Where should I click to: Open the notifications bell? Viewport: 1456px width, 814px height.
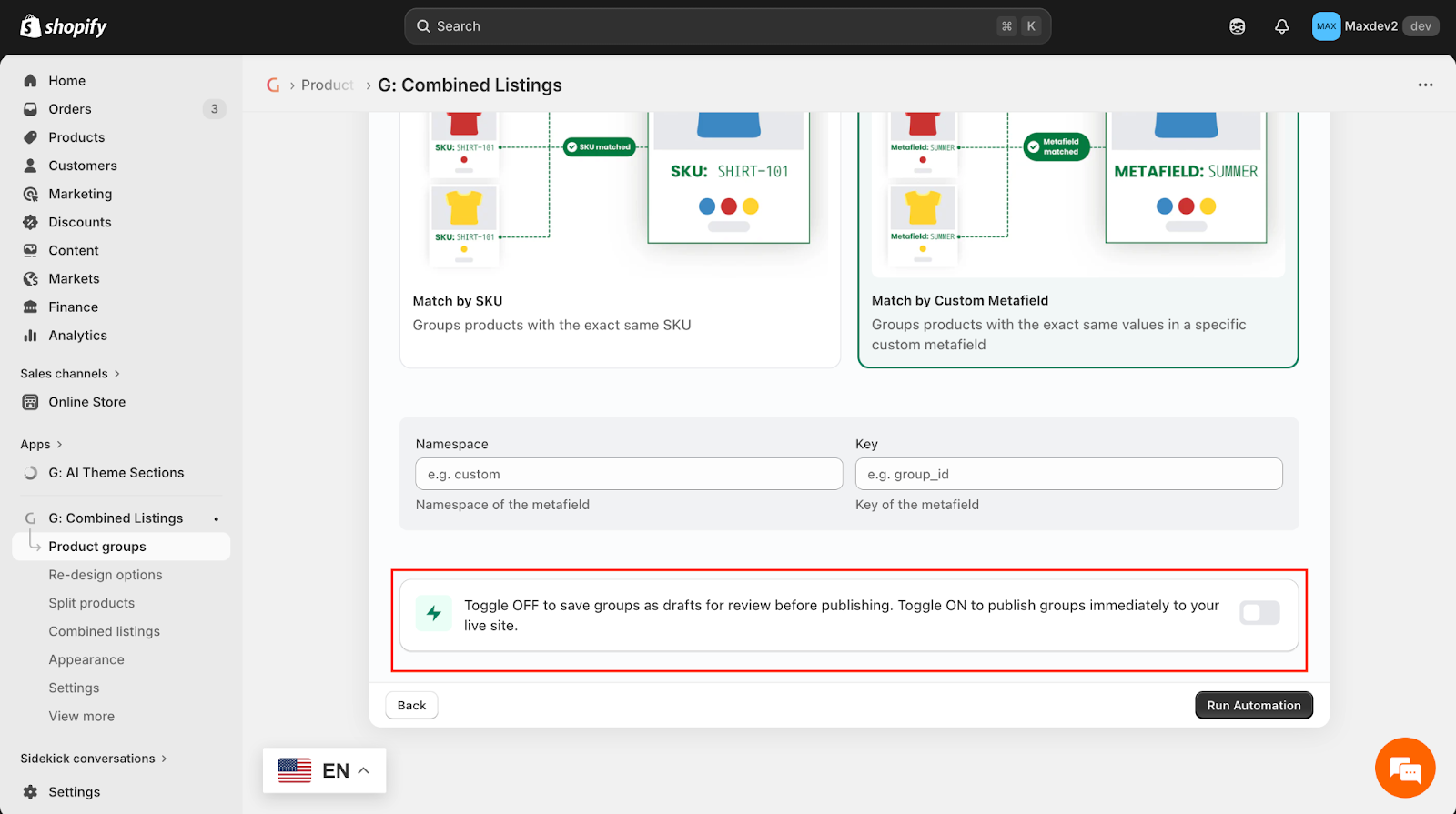[x=1281, y=26]
